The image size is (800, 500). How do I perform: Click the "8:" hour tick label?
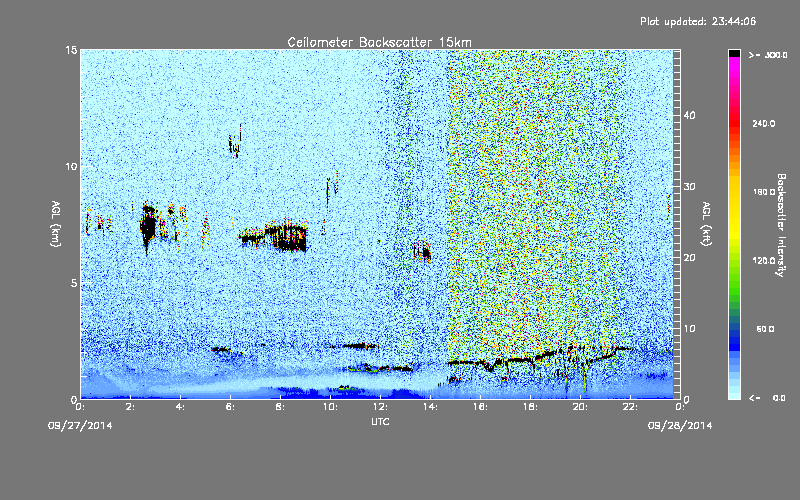[x=281, y=407]
